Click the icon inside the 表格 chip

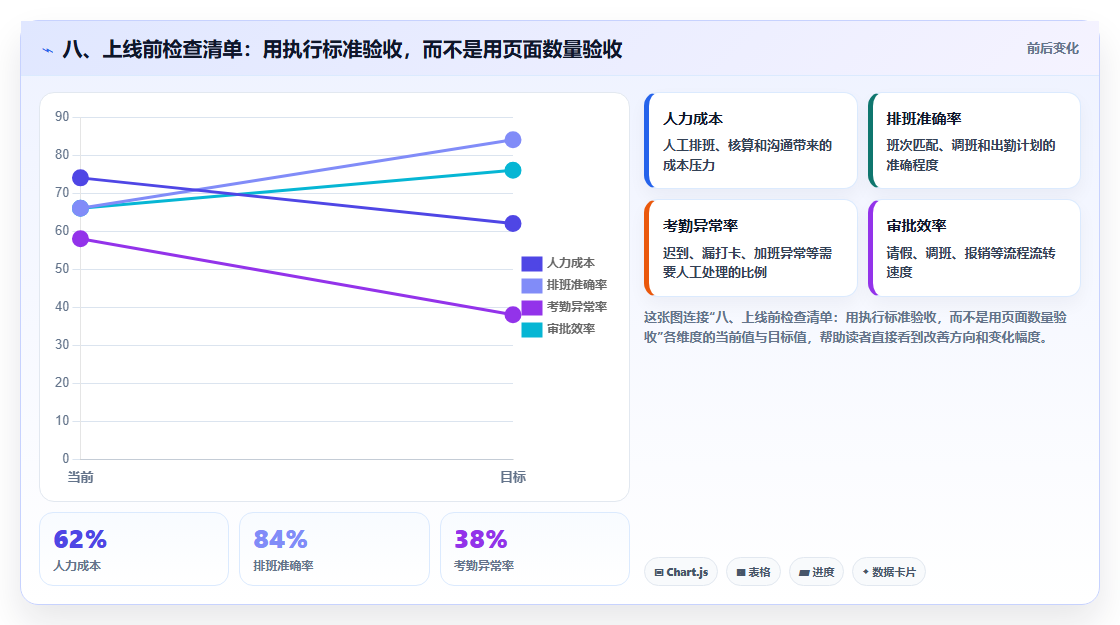pyautogui.click(x=741, y=573)
